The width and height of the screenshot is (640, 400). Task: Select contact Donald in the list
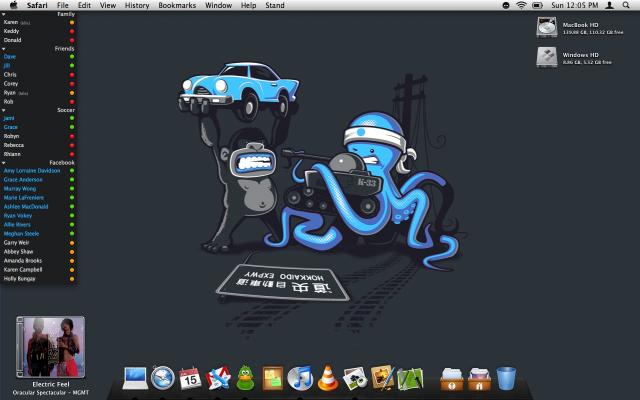click(39, 40)
